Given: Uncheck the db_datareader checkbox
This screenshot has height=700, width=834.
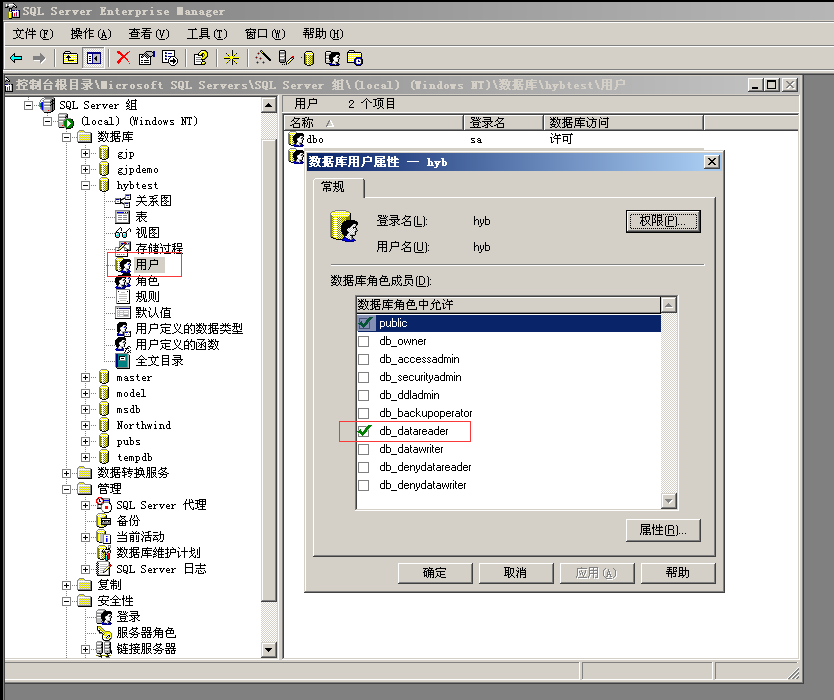Looking at the screenshot, I should tap(364, 431).
